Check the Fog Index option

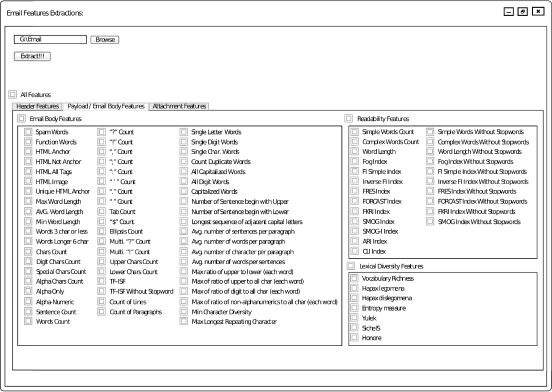[355, 162]
